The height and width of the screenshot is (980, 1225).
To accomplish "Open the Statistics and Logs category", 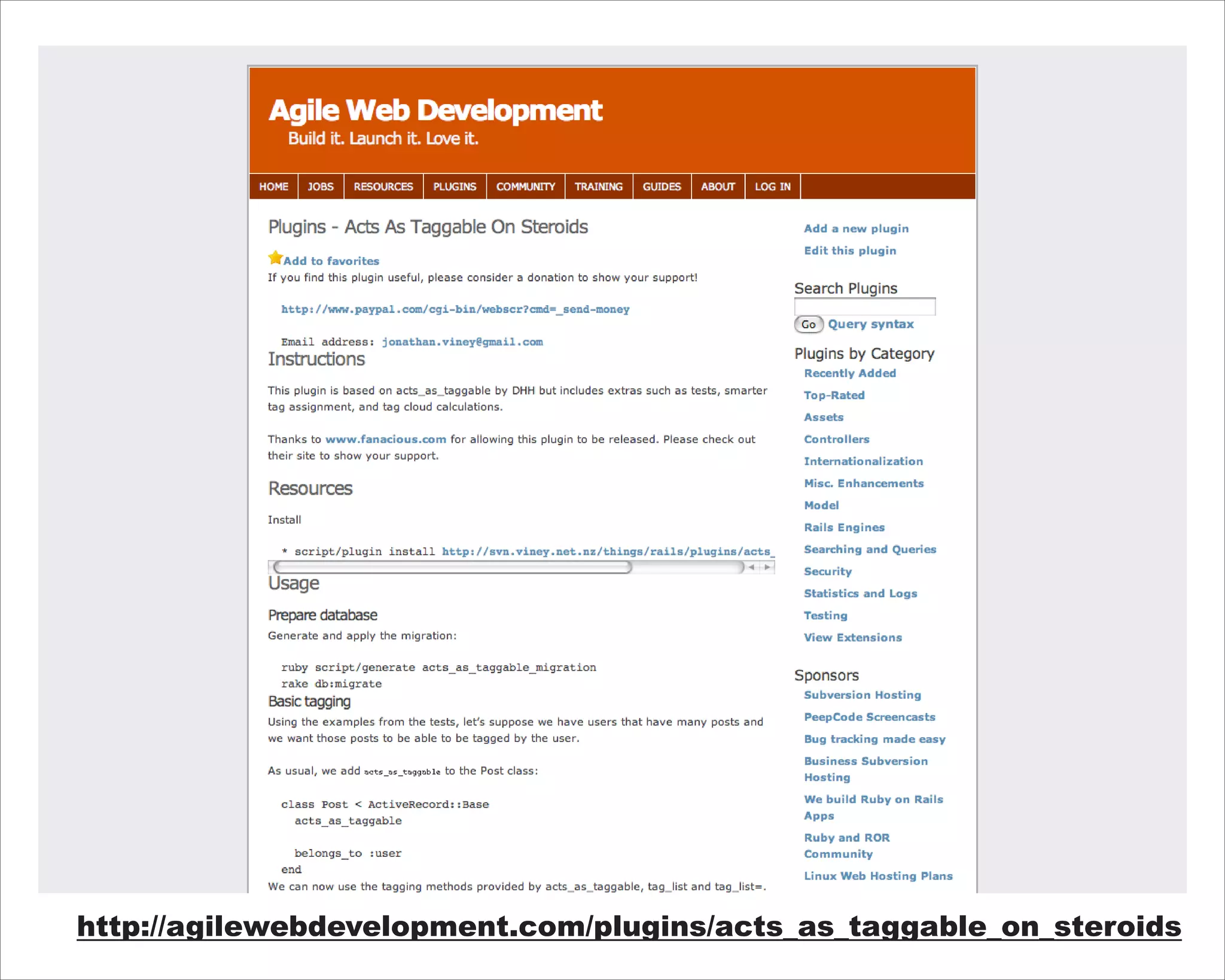I will click(860, 594).
